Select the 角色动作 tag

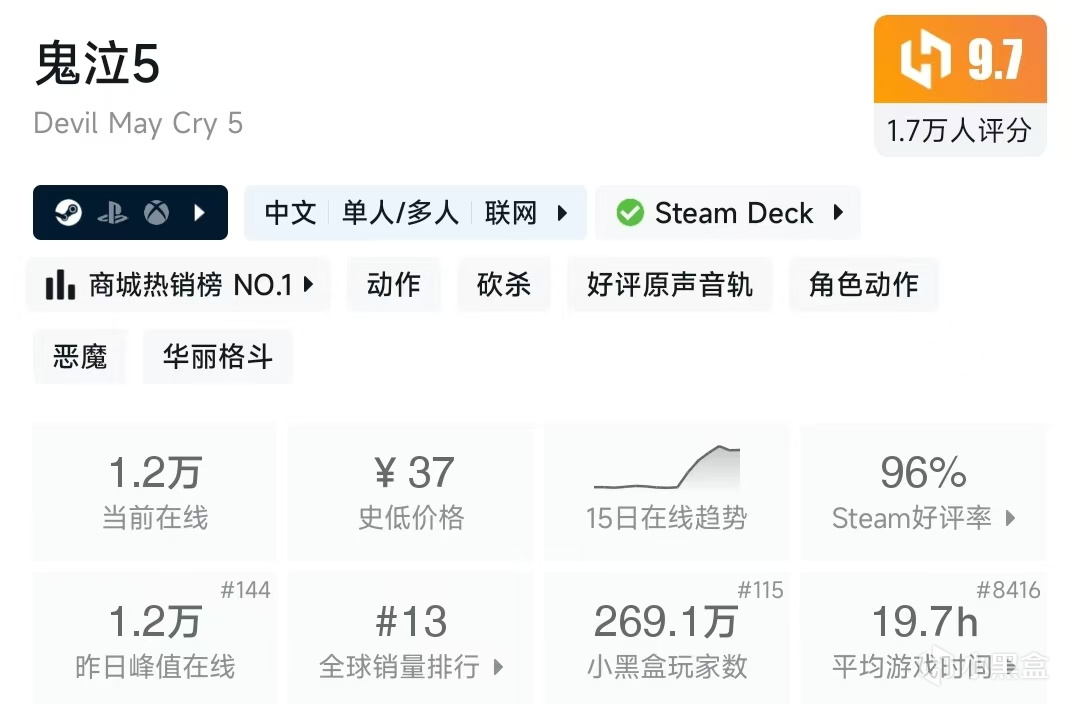click(x=863, y=284)
